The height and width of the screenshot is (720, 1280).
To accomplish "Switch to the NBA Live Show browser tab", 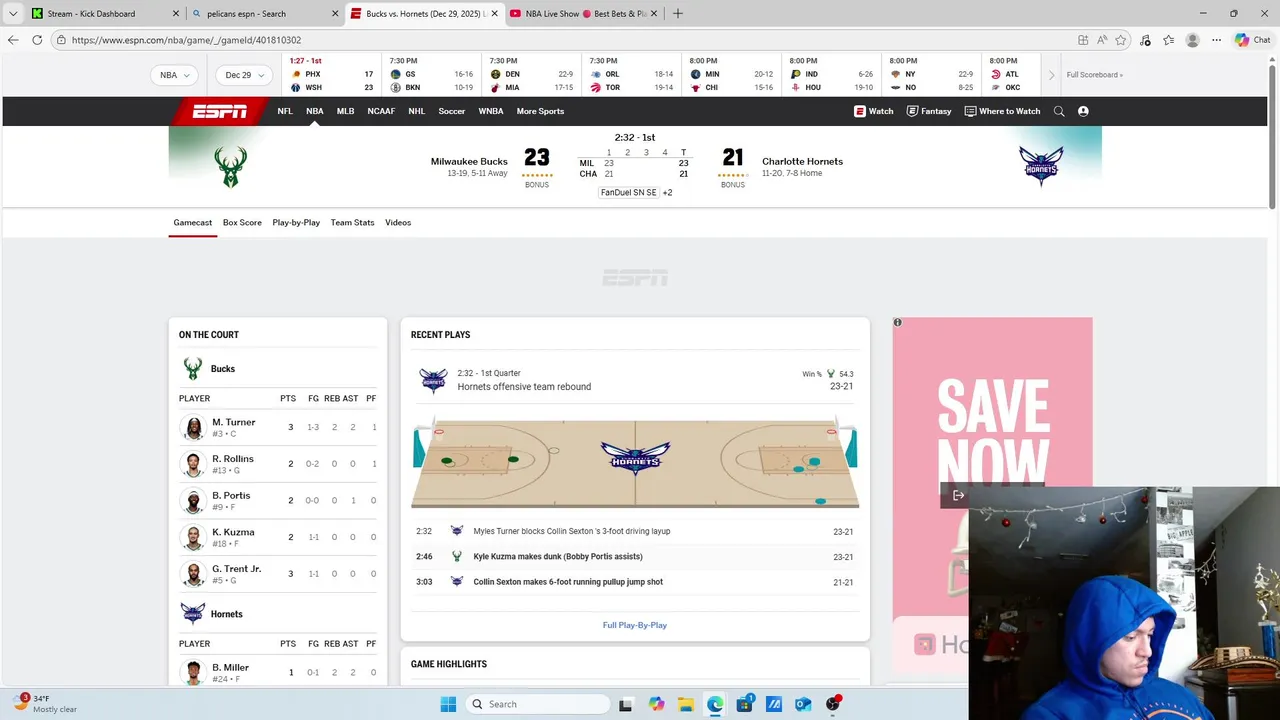I will click(x=582, y=13).
